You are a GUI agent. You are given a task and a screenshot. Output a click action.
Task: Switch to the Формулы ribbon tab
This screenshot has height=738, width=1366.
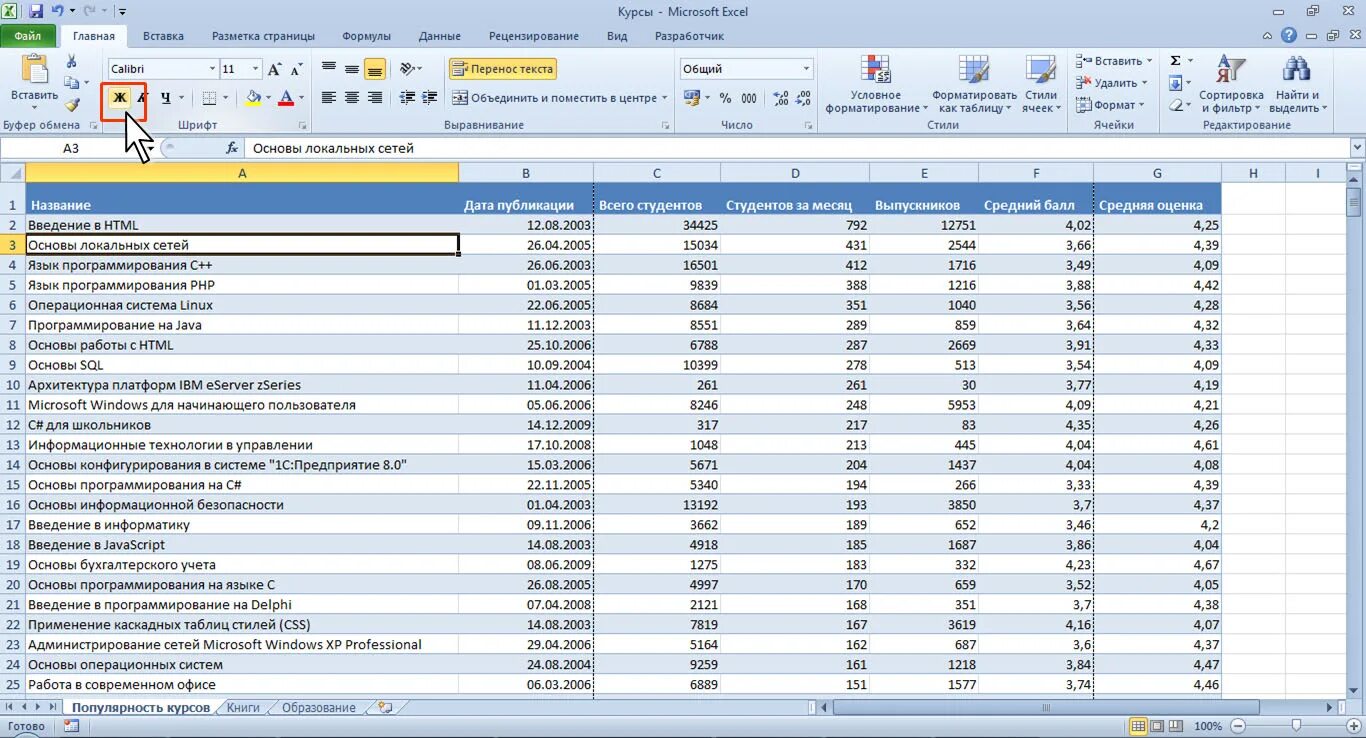pyautogui.click(x=366, y=36)
